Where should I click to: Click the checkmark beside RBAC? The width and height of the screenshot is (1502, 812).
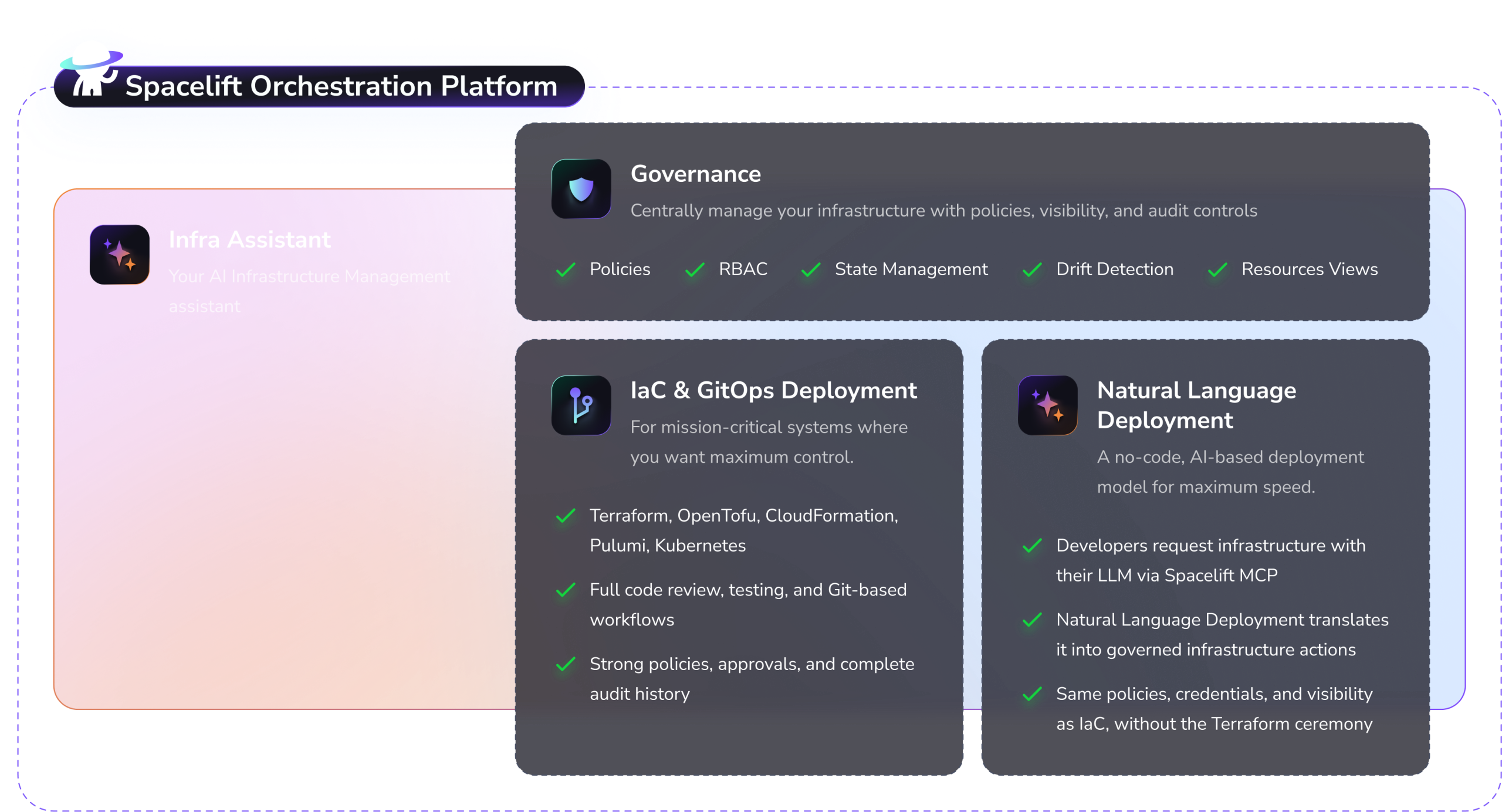pyautogui.click(x=694, y=270)
